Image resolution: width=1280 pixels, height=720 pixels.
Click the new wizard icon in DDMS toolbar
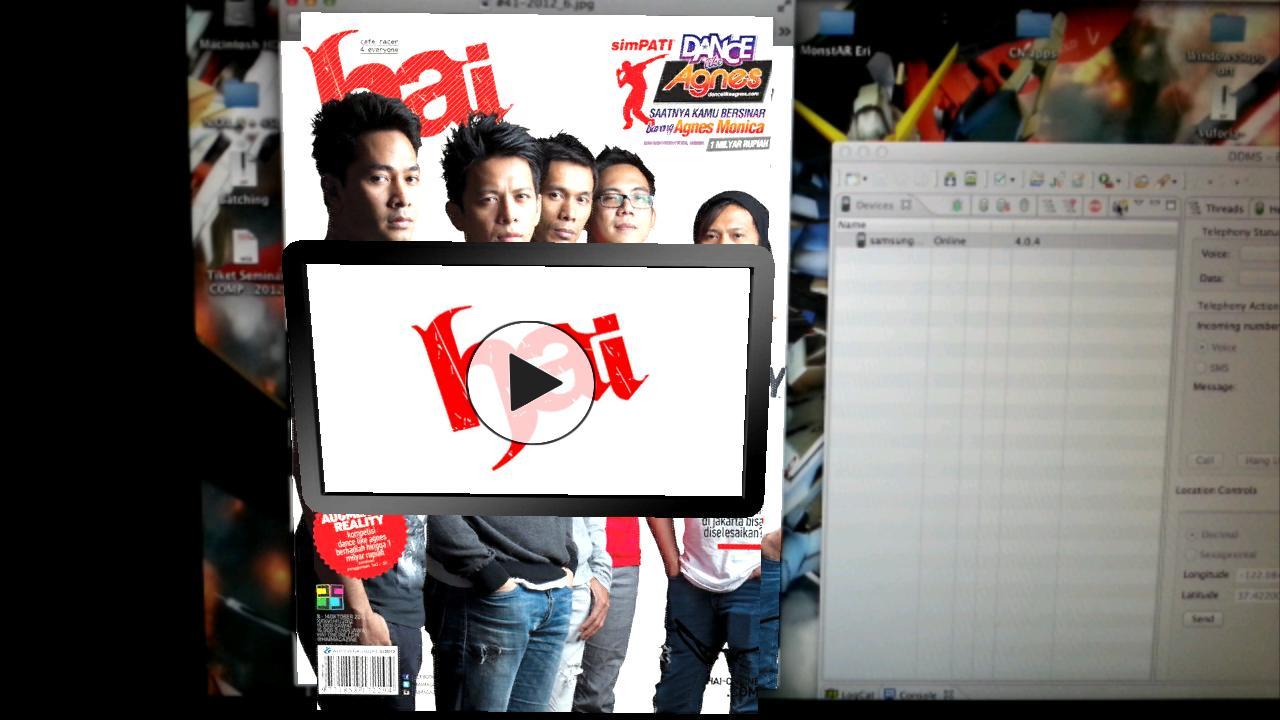pyautogui.click(x=852, y=180)
